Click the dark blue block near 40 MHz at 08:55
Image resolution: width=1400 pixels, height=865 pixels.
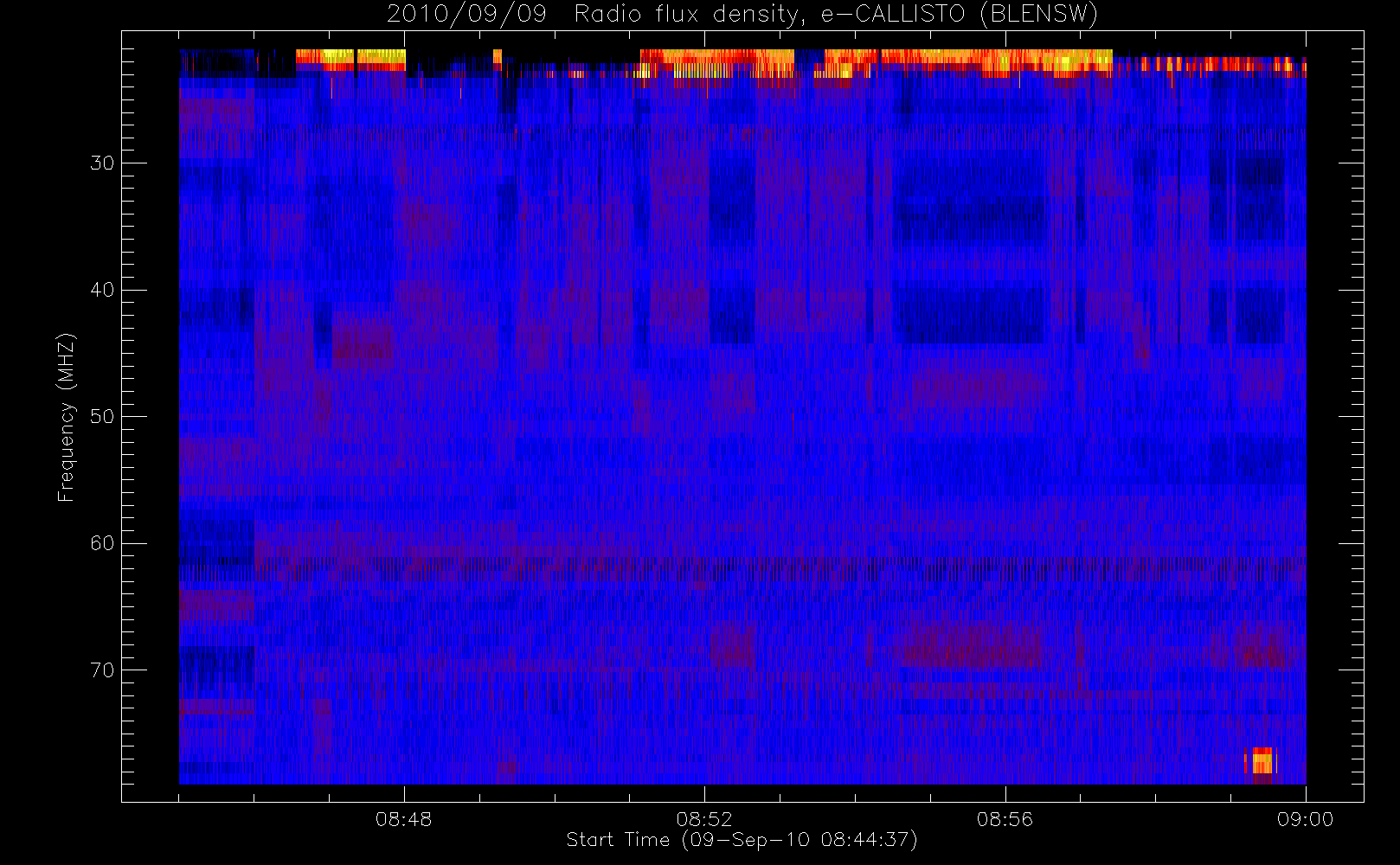point(969,316)
